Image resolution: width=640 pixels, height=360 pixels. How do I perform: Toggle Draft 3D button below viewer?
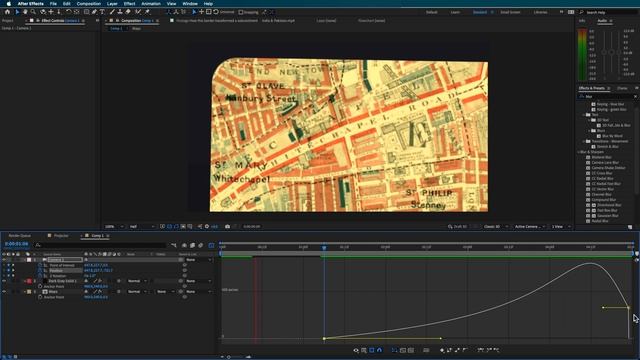point(456,227)
